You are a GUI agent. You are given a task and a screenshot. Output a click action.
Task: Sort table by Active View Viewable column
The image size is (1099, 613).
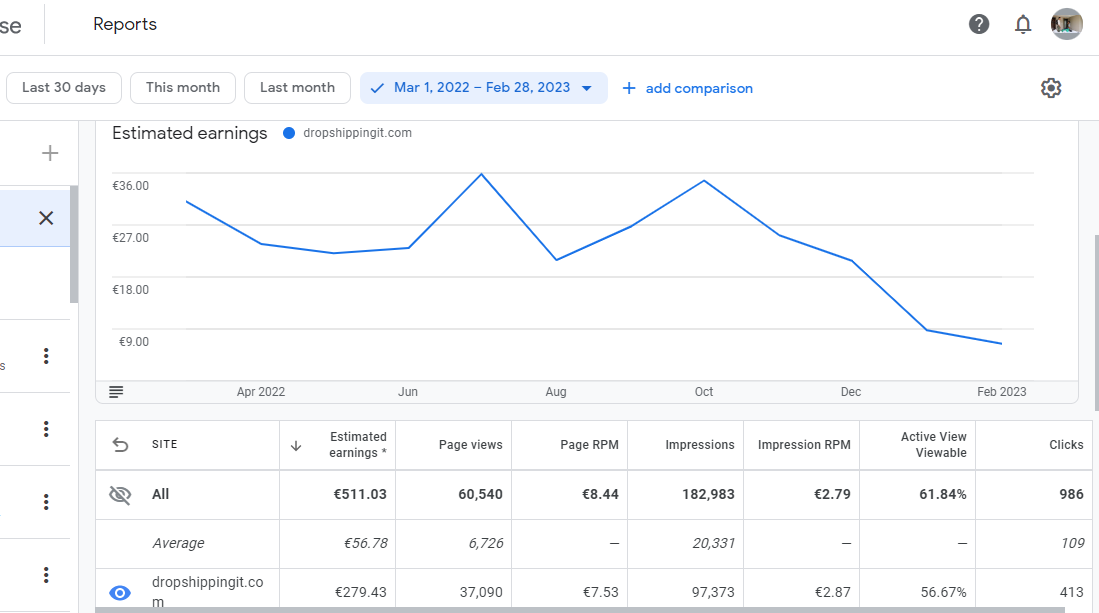(934, 445)
